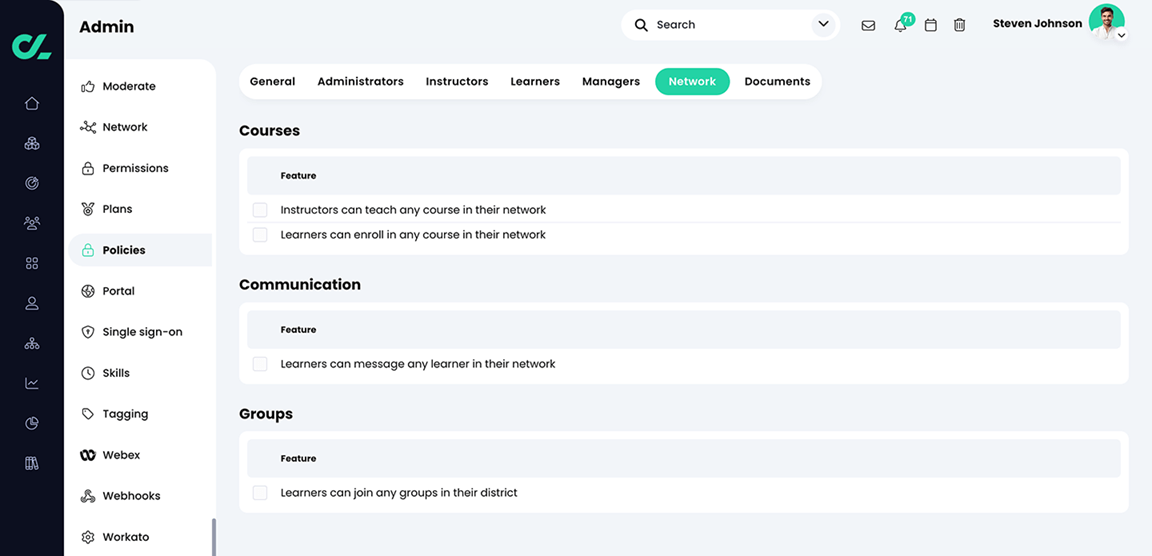Screen dimensions: 1152x556
Task: Click the four-squares grid icon in sidebar
Action: 32,263
